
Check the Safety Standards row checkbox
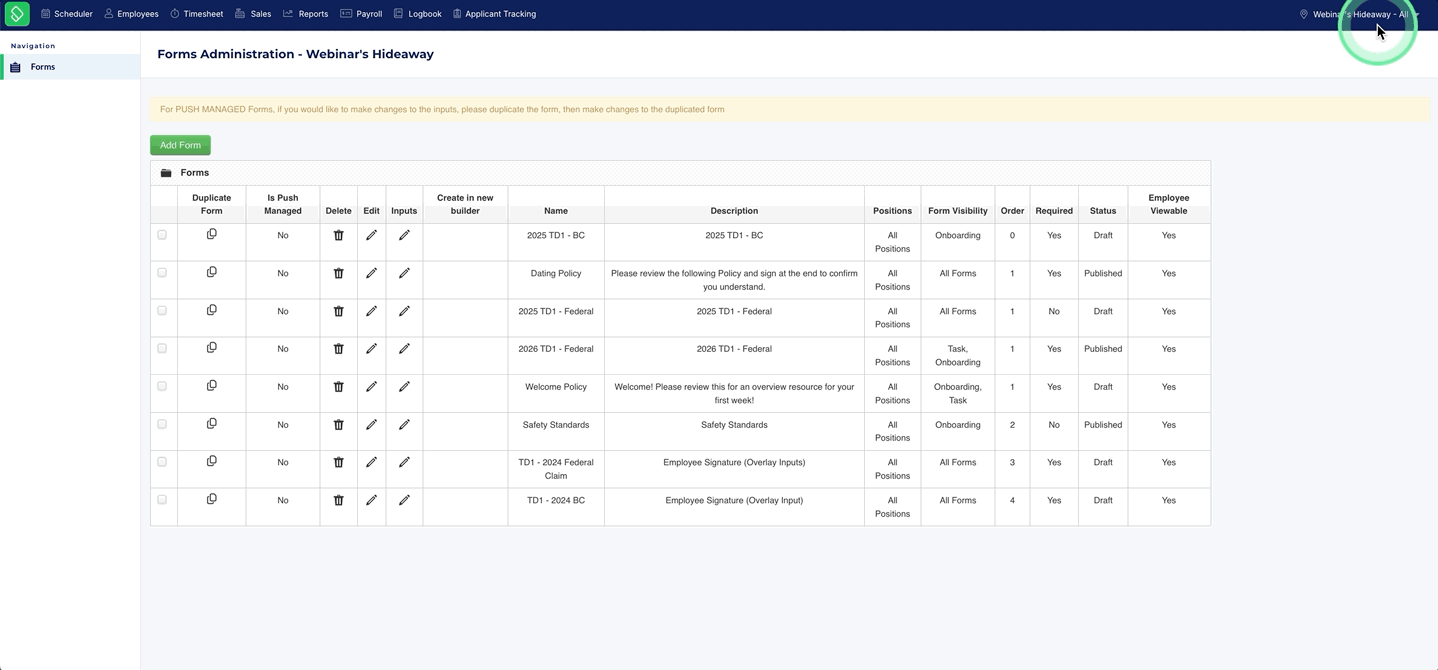[x=162, y=424]
